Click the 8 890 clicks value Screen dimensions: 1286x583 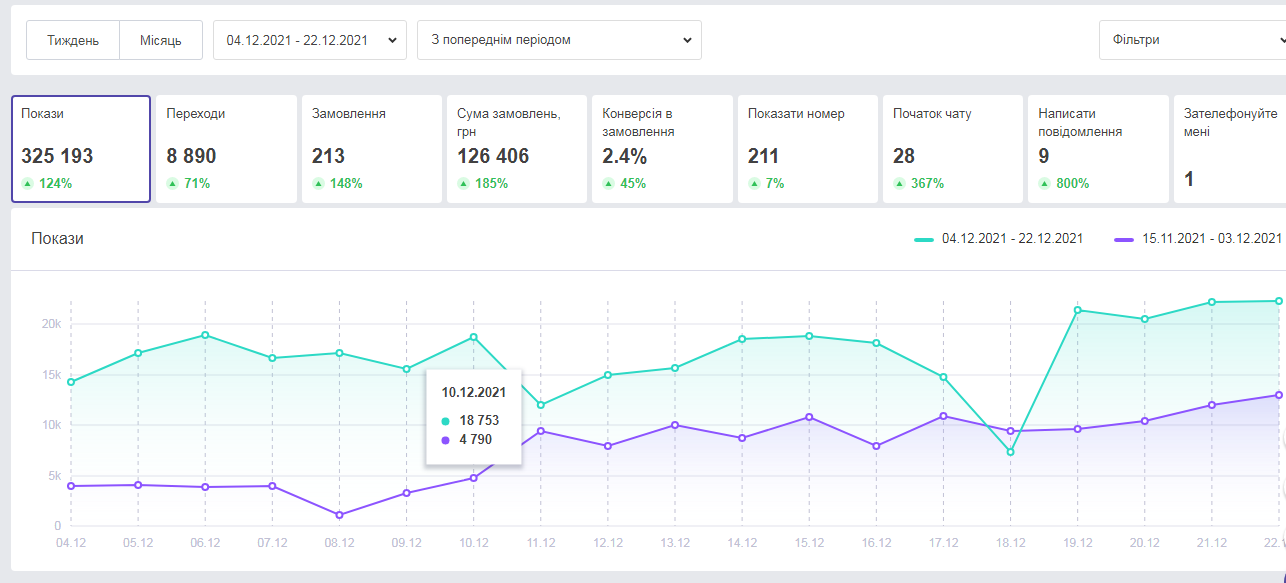pos(191,156)
